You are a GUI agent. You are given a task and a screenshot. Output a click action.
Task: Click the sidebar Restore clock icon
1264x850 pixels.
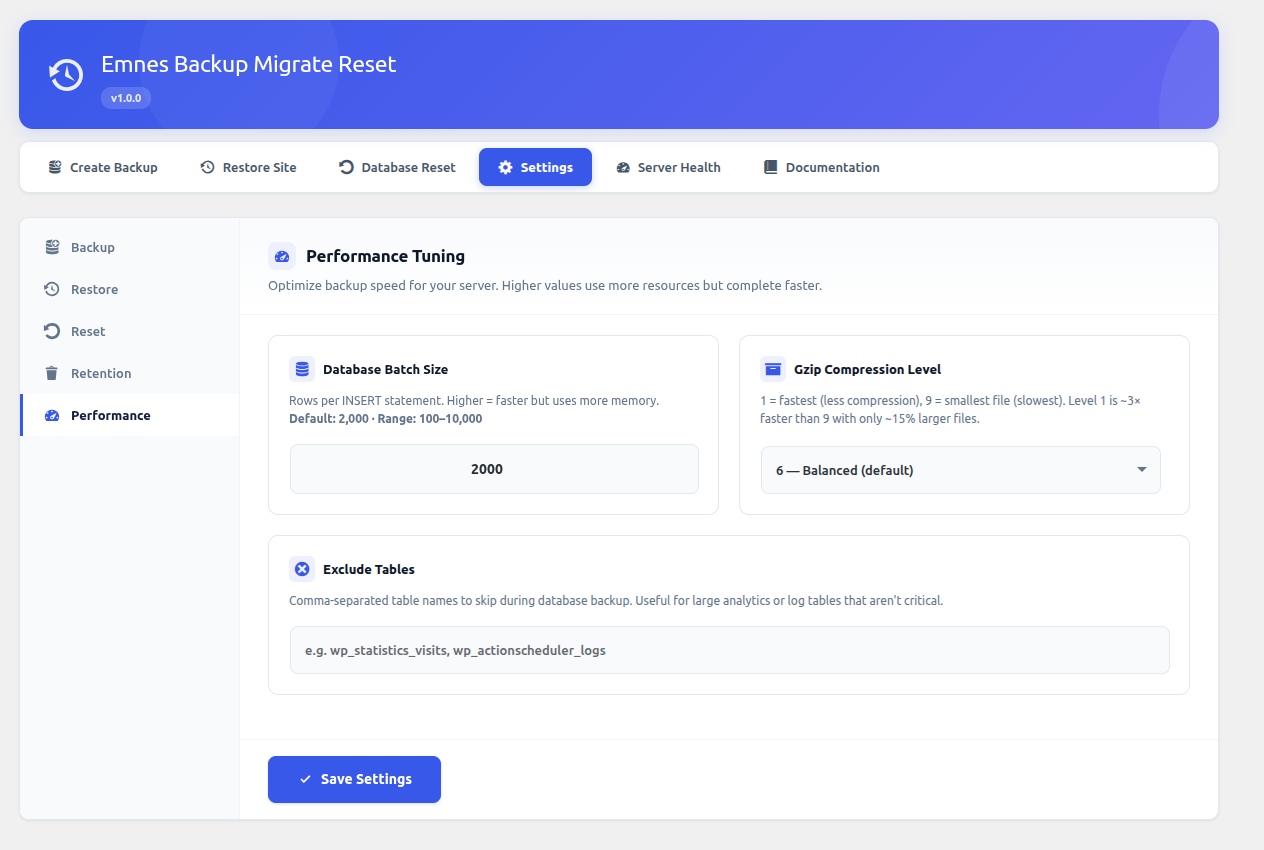[x=52, y=289]
